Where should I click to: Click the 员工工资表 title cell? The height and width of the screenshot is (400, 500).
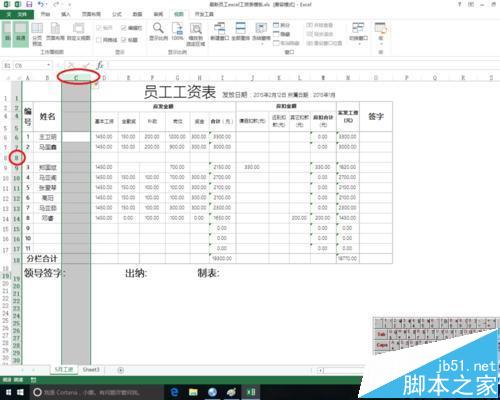point(180,92)
